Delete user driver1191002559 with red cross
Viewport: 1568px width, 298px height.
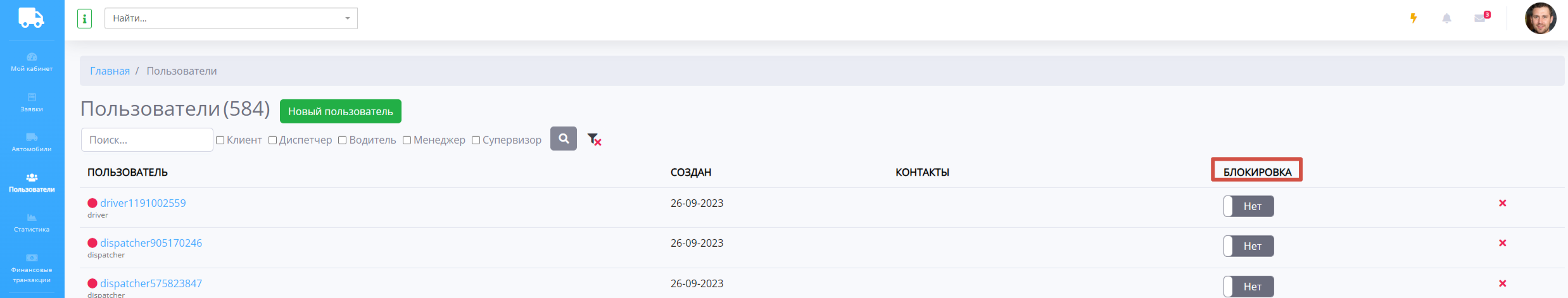(x=1502, y=203)
